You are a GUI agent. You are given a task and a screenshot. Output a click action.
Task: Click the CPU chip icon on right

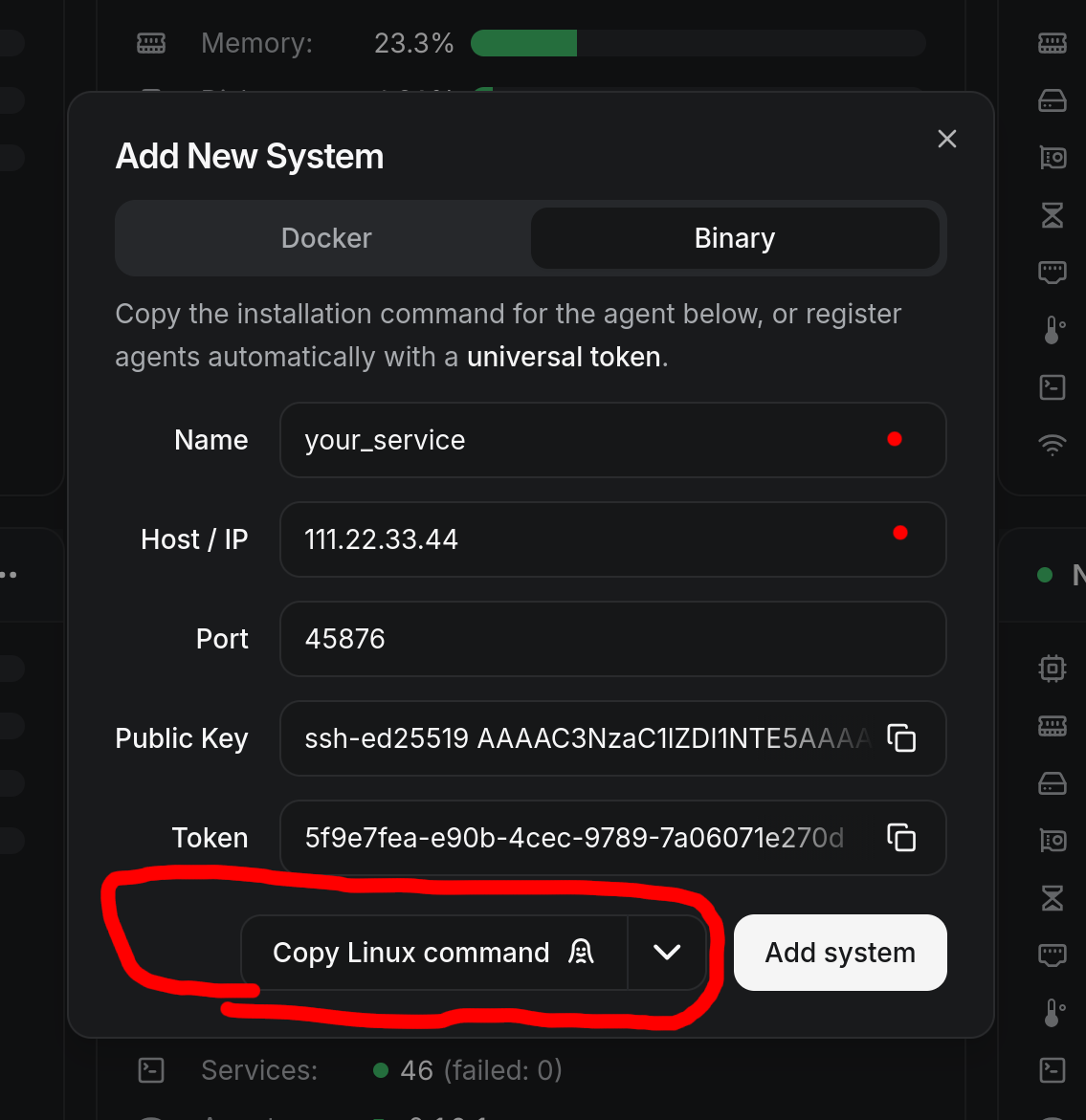click(x=1053, y=668)
